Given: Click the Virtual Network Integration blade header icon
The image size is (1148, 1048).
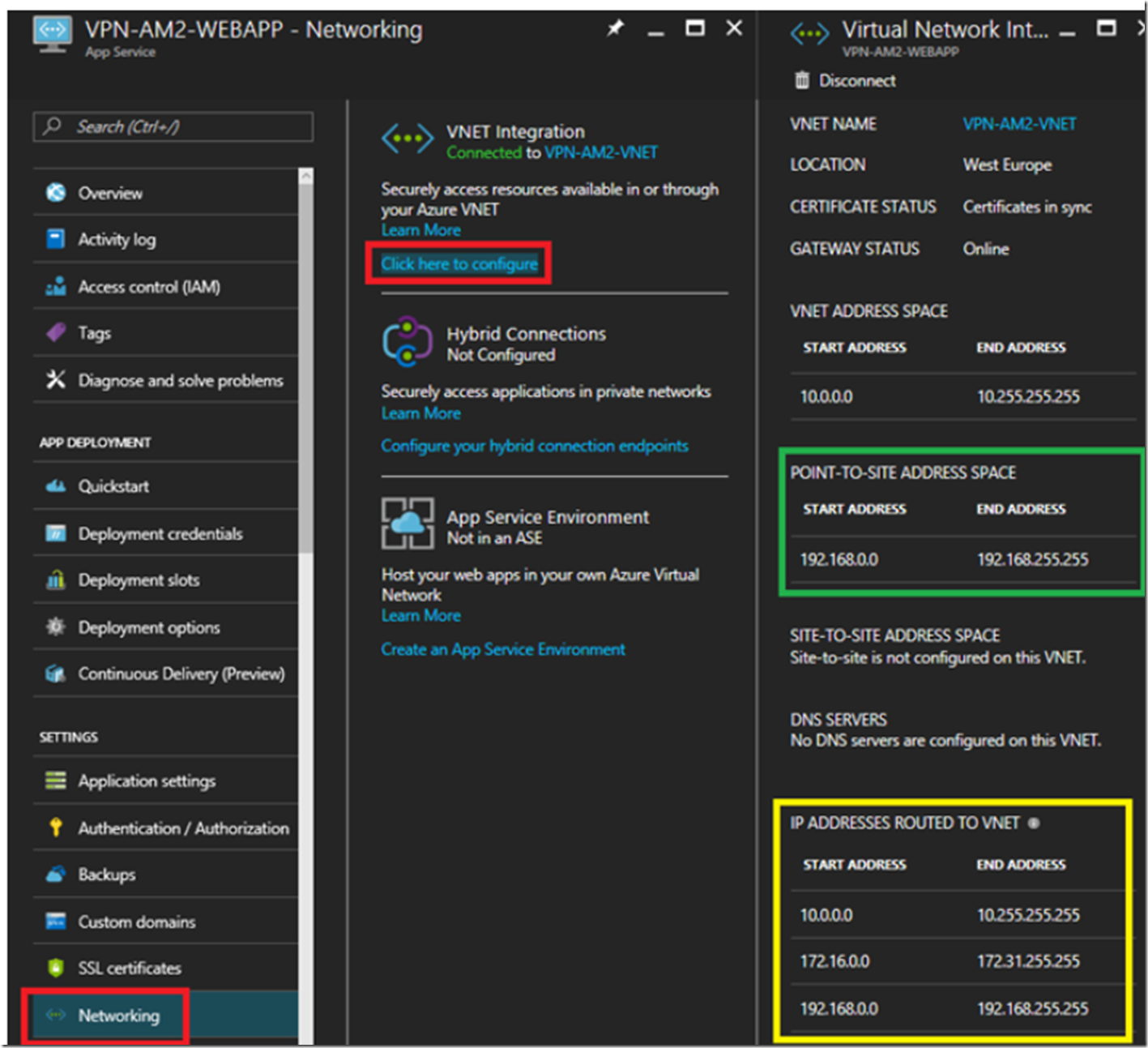Looking at the screenshot, I should [x=809, y=33].
